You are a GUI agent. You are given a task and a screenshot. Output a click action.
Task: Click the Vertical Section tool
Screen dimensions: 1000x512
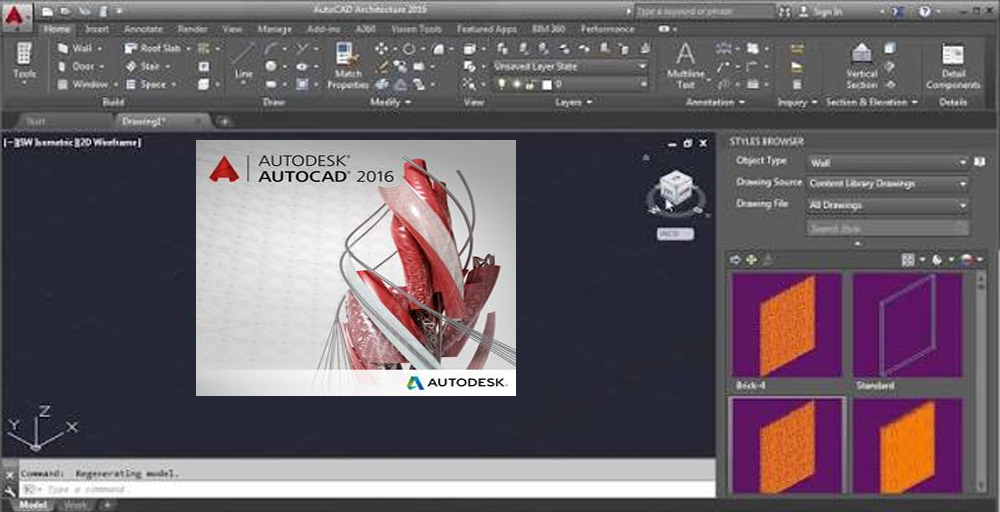coord(862,66)
